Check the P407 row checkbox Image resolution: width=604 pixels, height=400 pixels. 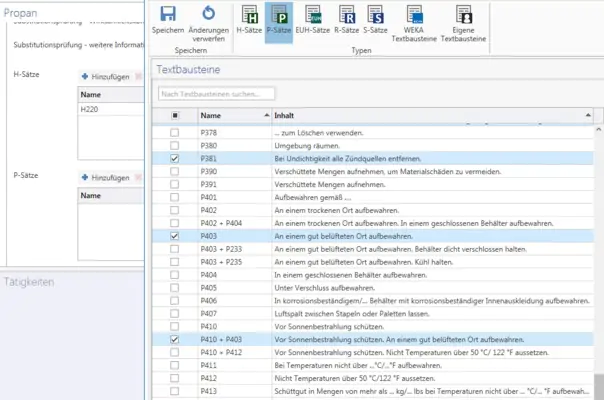point(174,314)
